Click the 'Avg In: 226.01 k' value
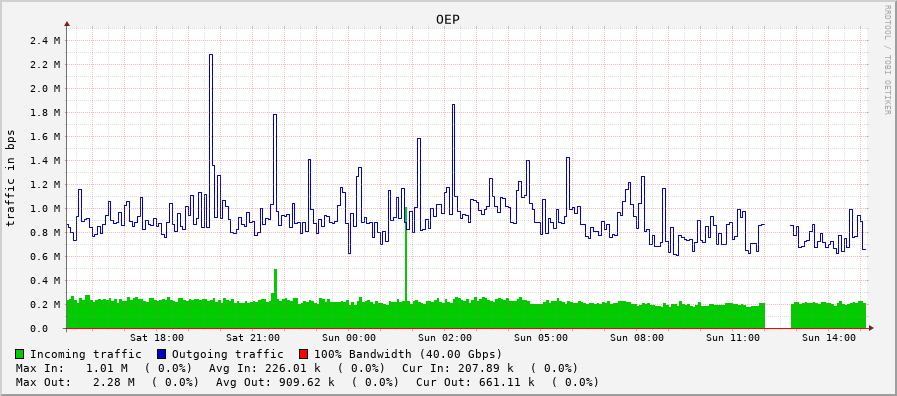897x396 pixels. pyautogui.click(x=265, y=368)
